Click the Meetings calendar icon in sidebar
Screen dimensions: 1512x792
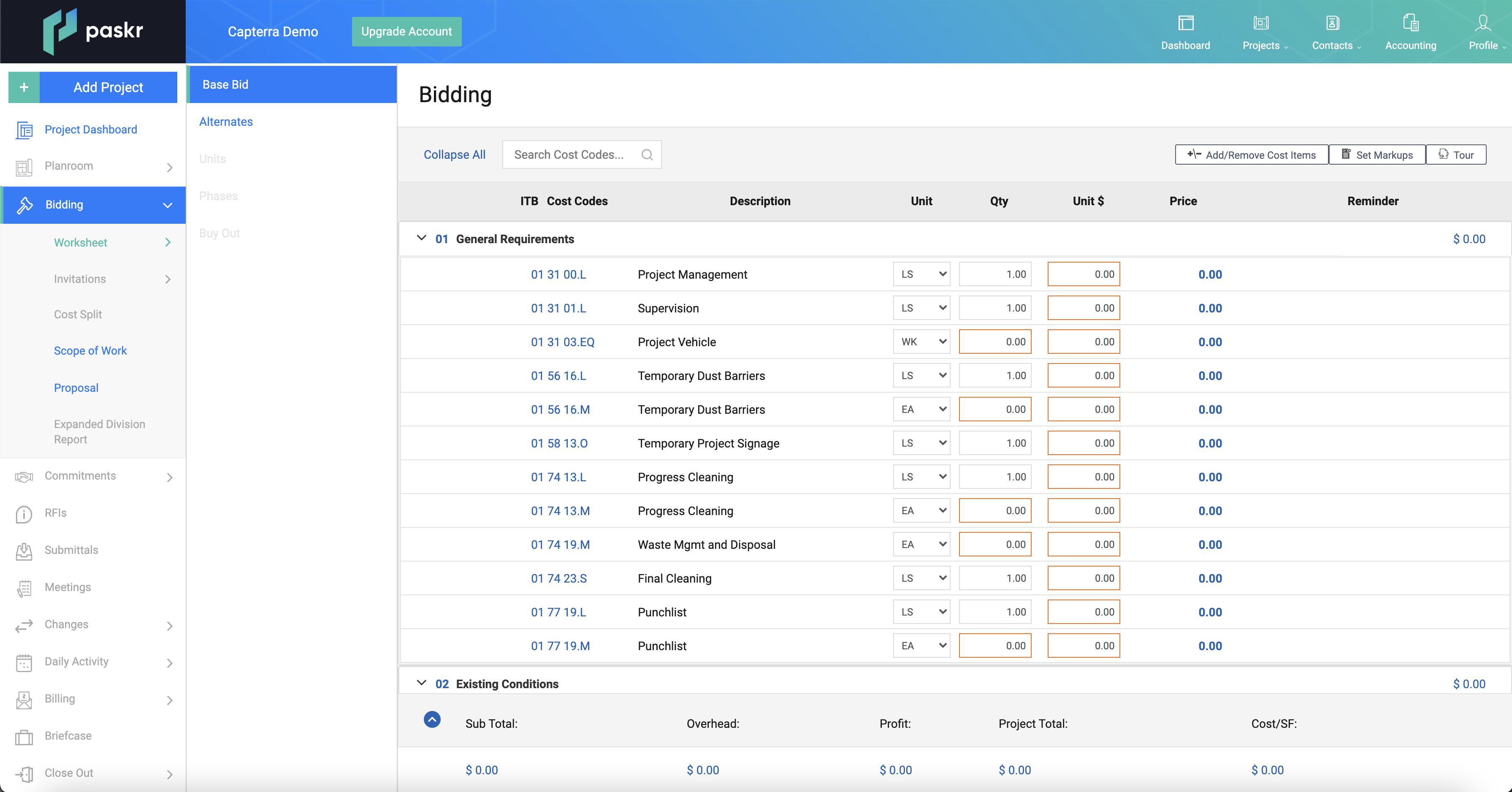(x=24, y=588)
